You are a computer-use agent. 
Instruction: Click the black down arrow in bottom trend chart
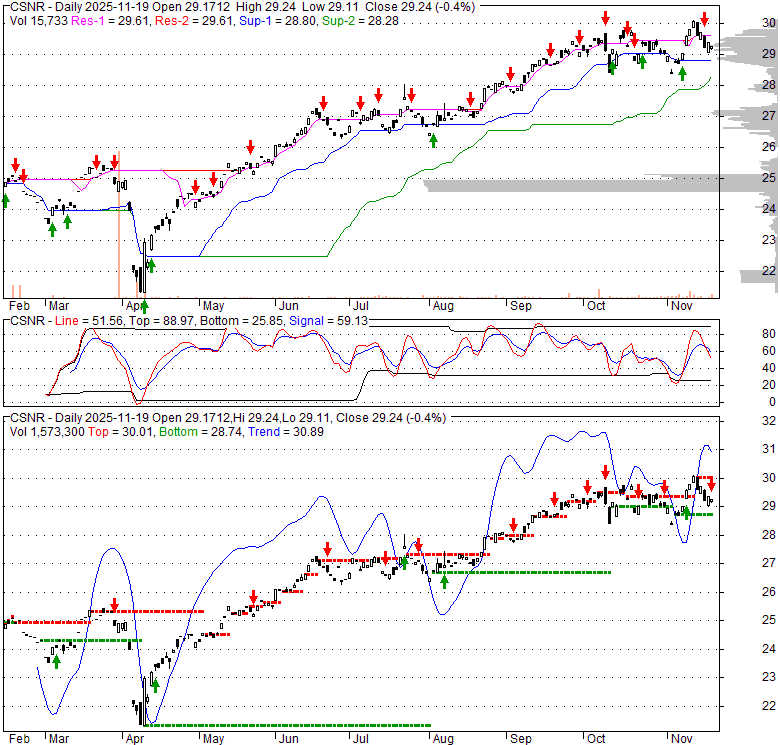point(405,541)
